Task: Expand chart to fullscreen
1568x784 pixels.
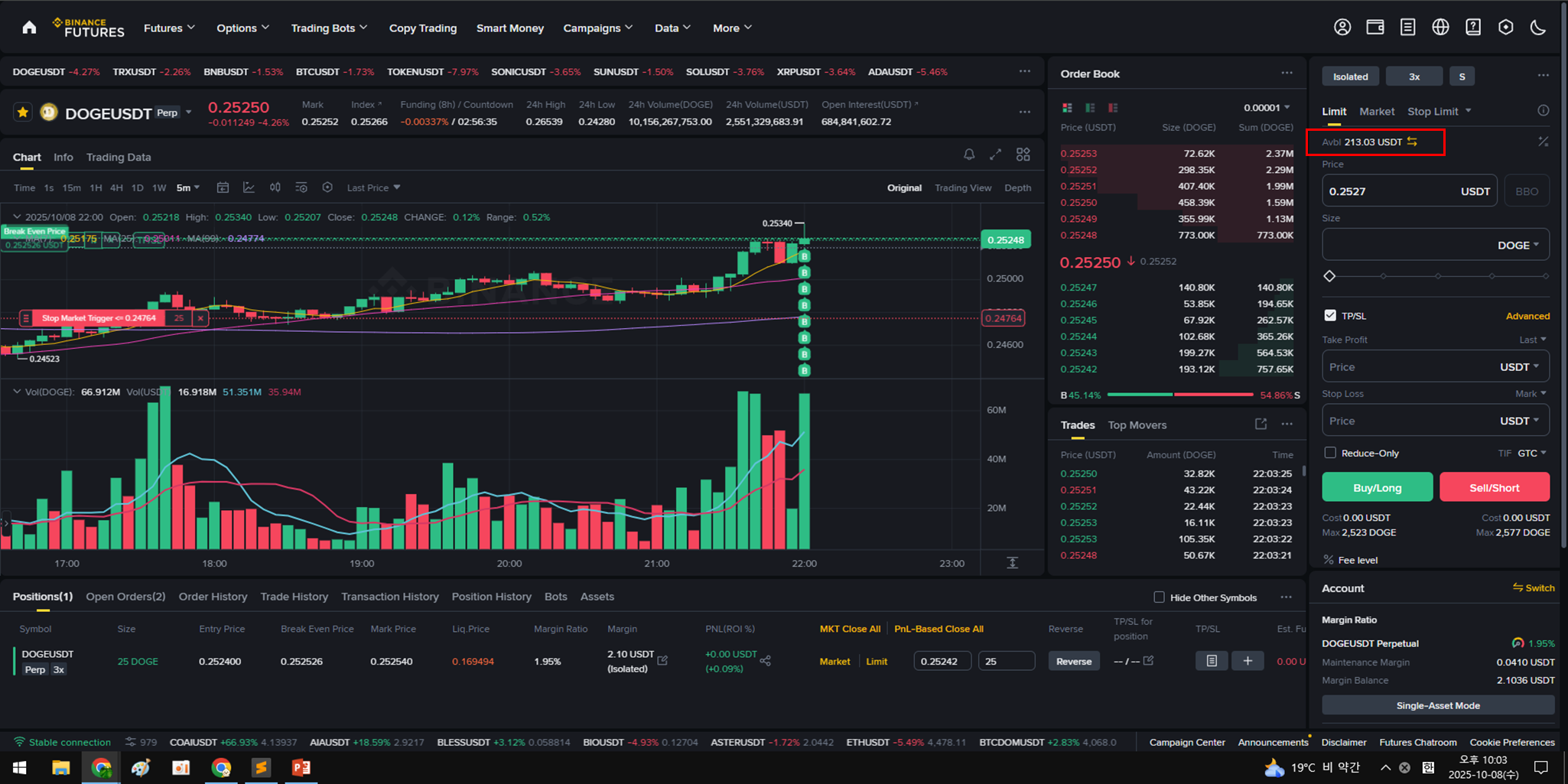Action: pyautogui.click(x=995, y=155)
